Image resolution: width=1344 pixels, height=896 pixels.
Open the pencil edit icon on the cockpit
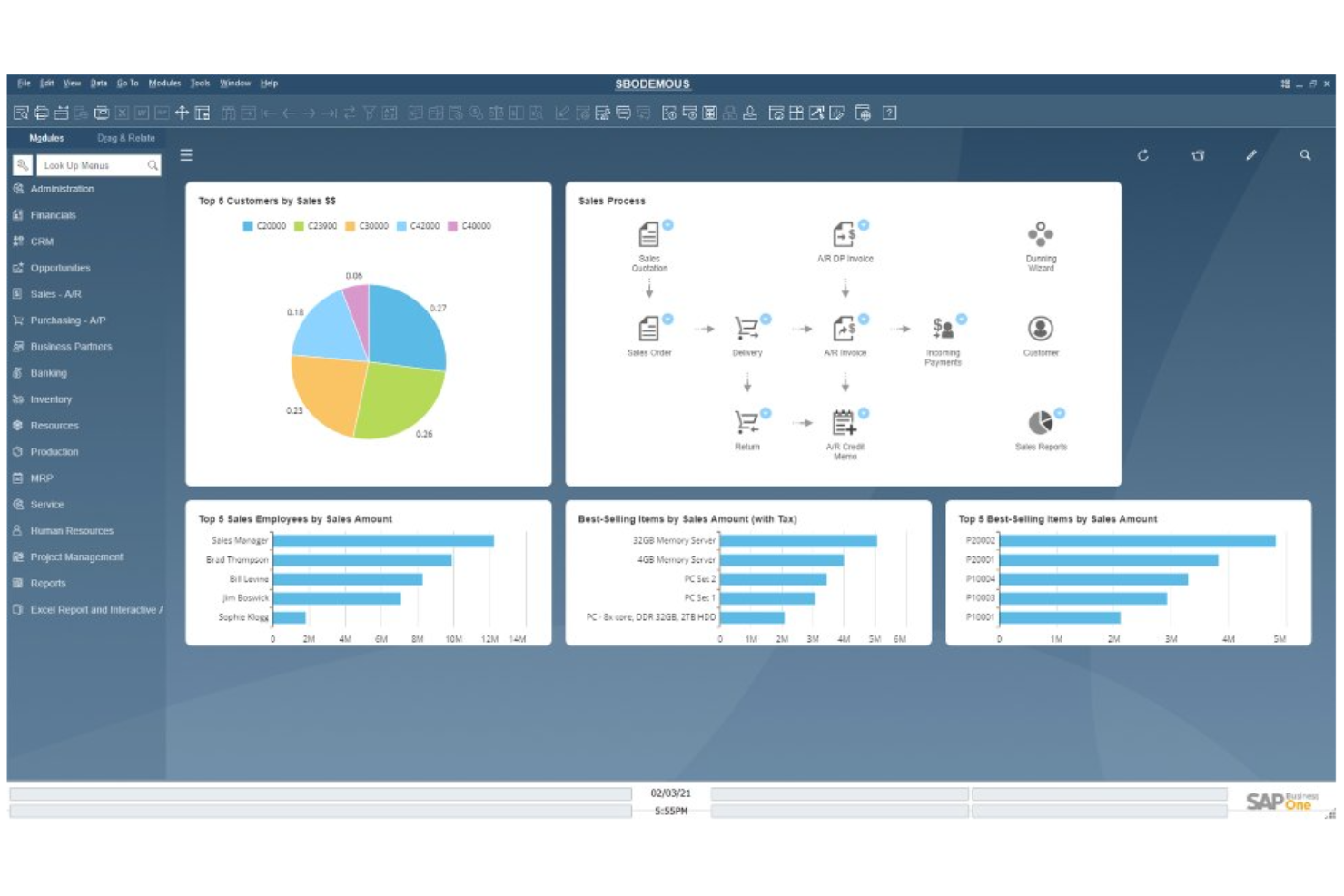pyautogui.click(x=1251, y=155)
